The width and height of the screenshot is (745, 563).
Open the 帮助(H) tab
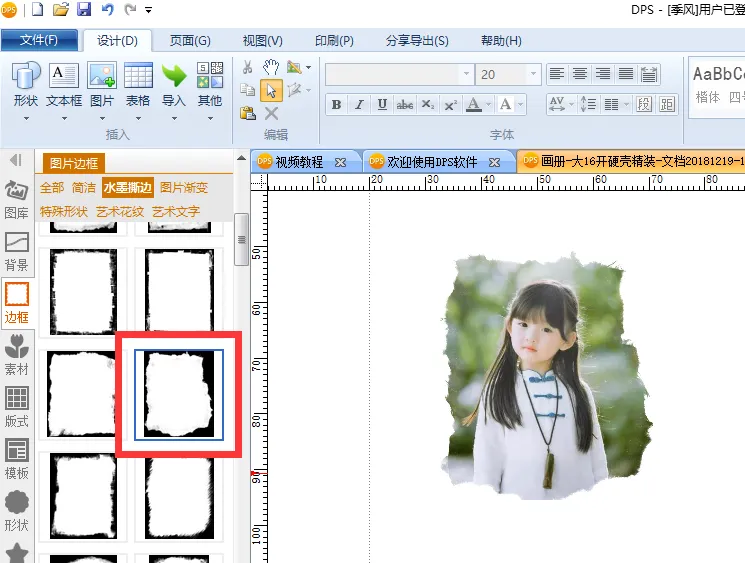point(501,41)
